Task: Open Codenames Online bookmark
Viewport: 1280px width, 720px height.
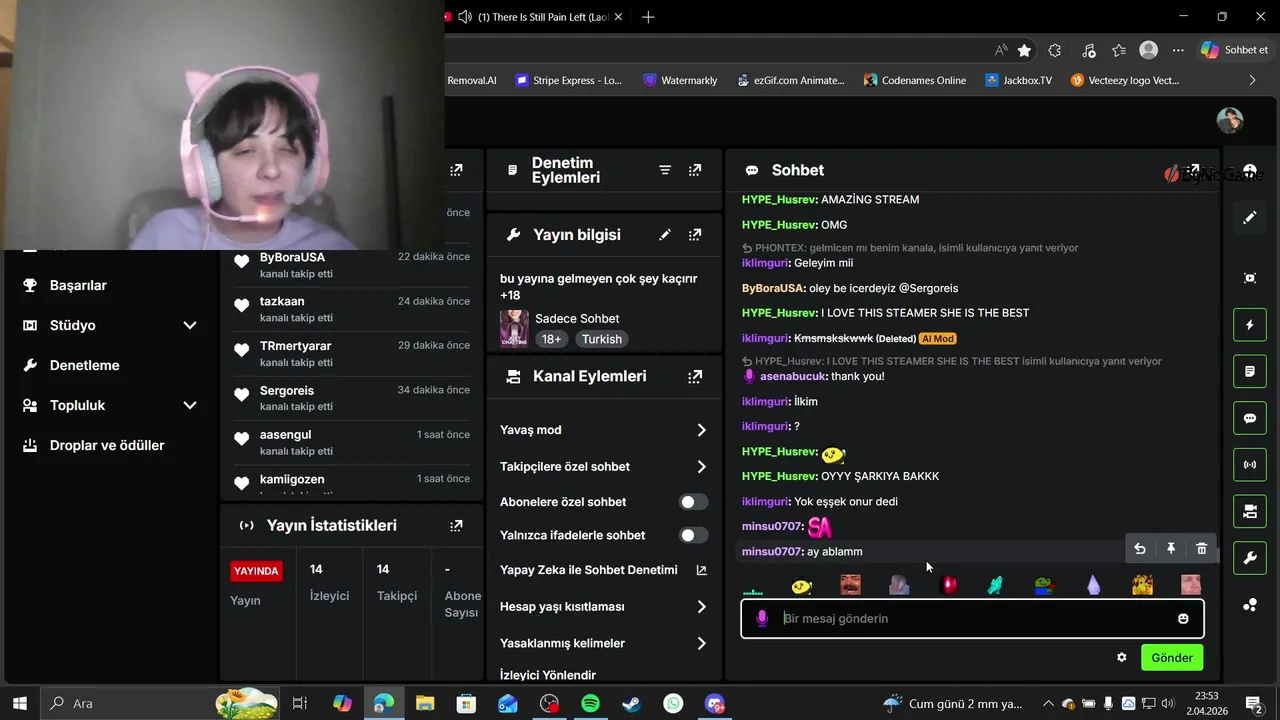Action: 914,80
